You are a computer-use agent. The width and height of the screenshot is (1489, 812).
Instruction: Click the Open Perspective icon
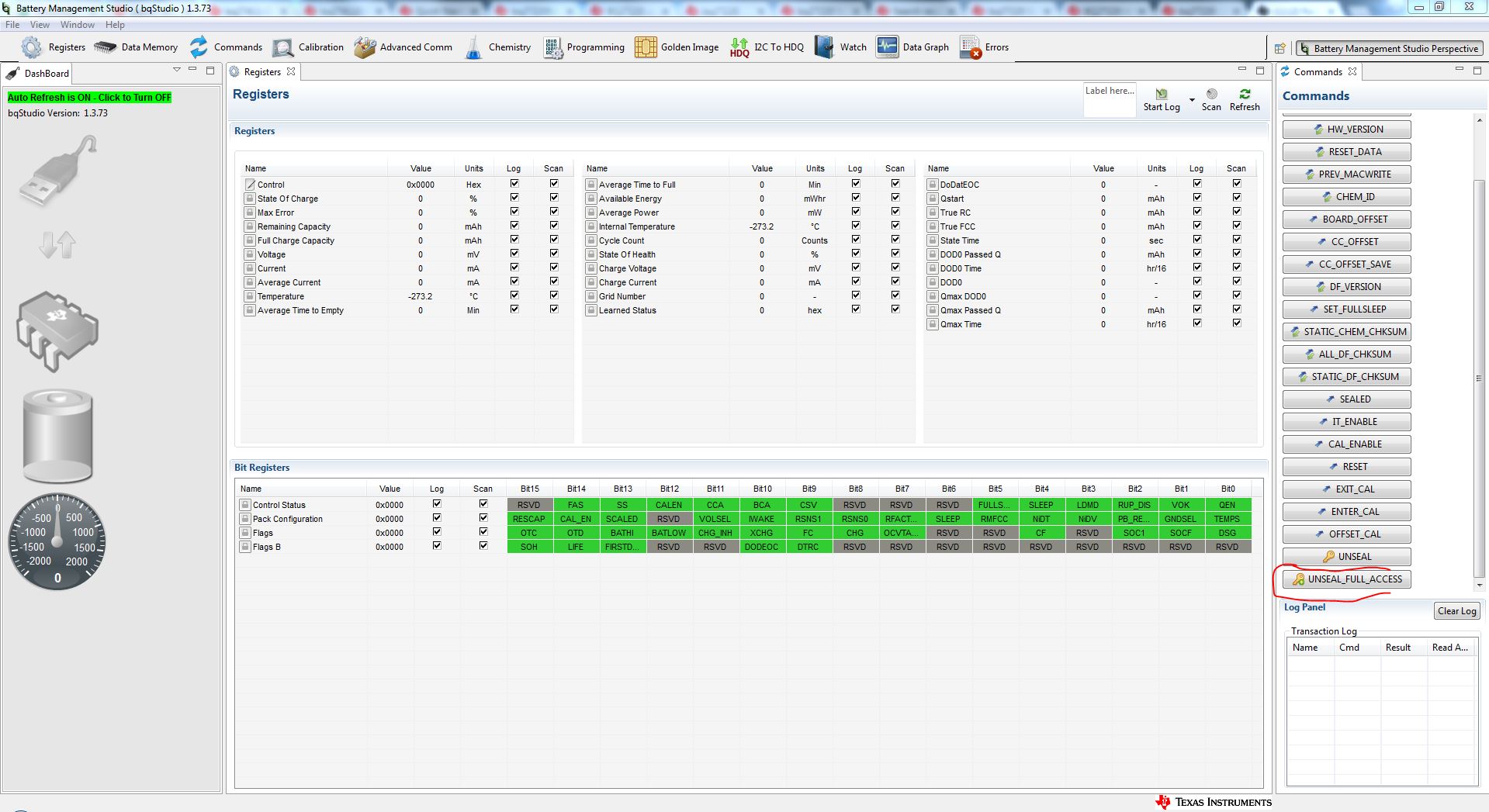tap(1280, 48)
